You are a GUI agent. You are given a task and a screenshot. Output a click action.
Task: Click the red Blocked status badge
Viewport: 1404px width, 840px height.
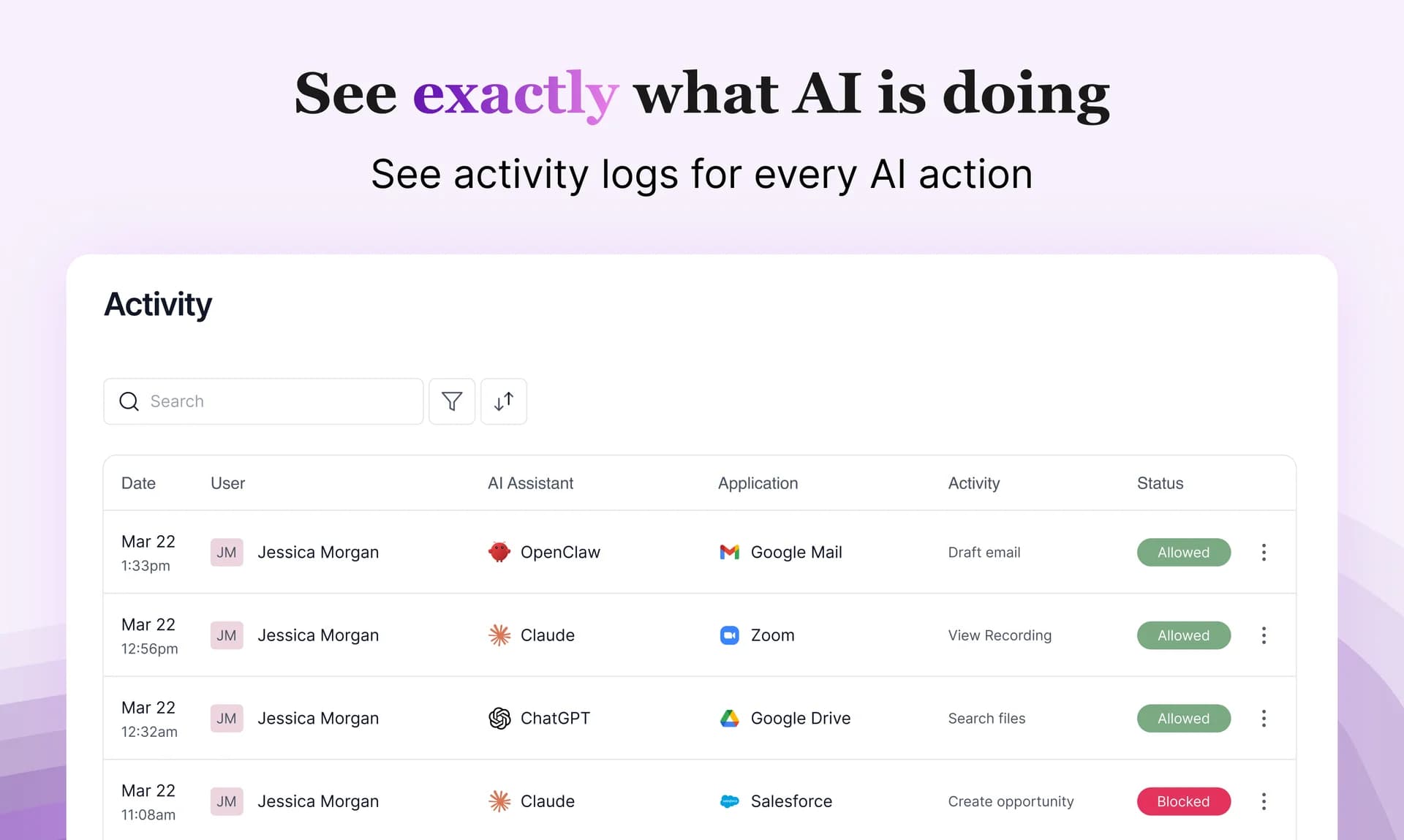pyautogui.click(x=1183, y=801)
